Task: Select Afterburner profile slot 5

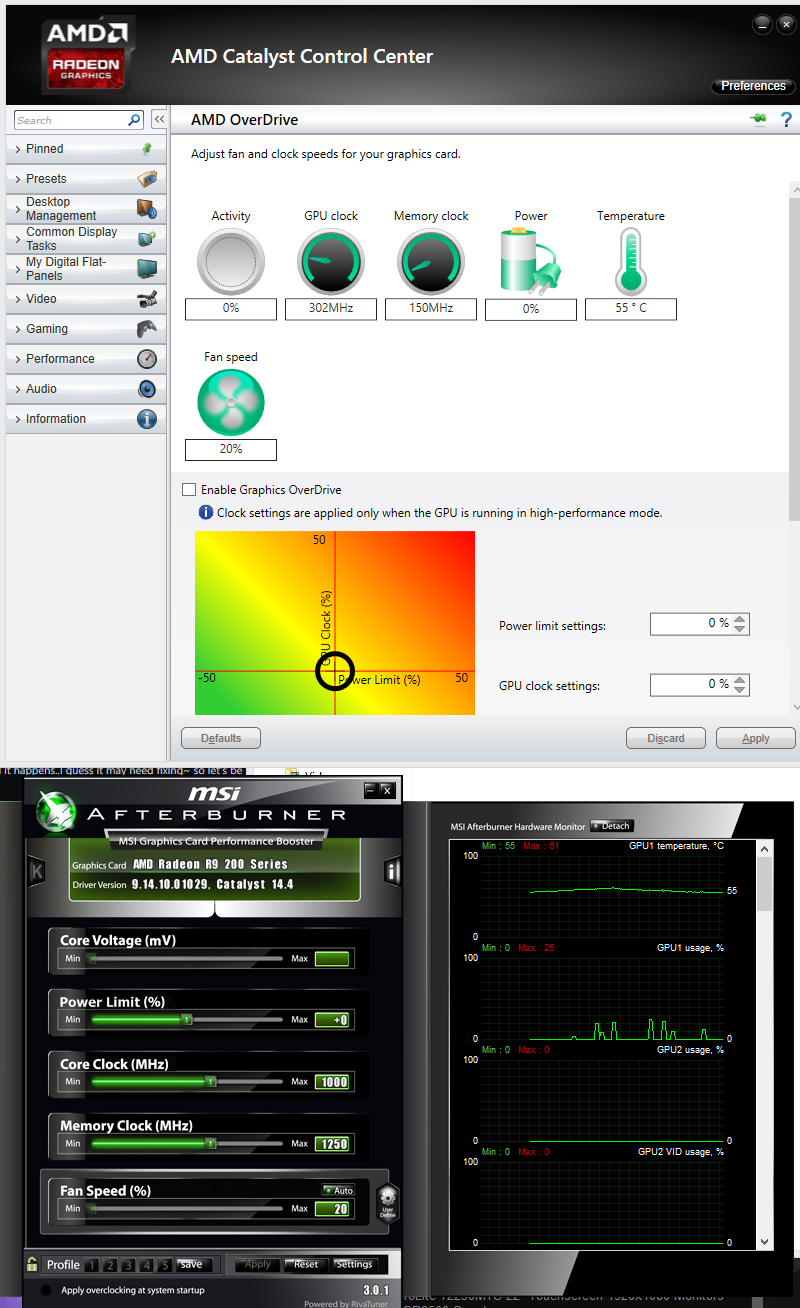Action: click(x=165, y=1265)
